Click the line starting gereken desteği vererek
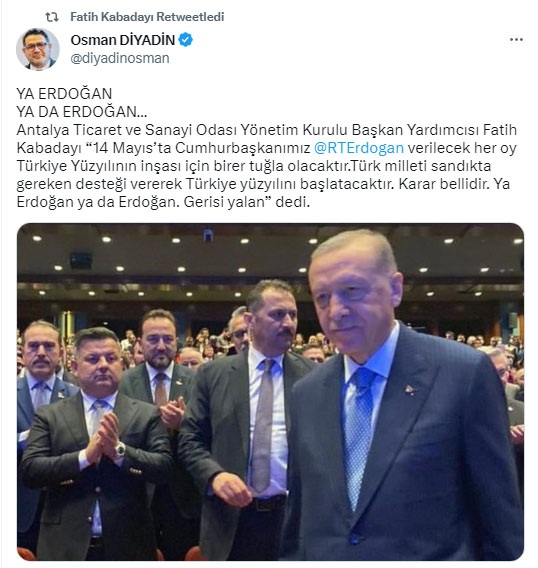The height and width of the screenshot is (568, 538). (263, 184)
